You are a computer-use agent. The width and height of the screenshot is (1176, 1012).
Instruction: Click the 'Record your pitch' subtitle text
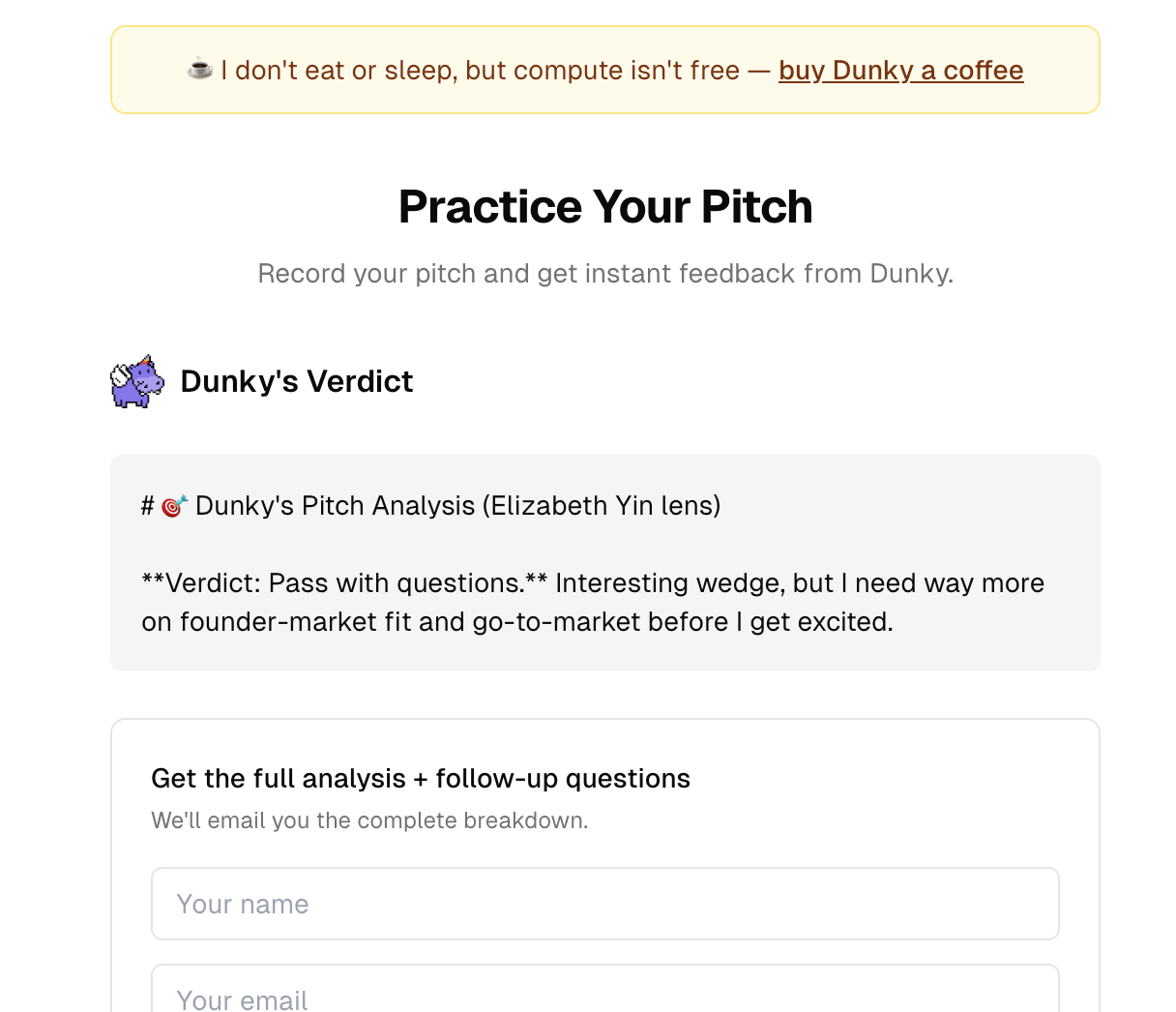coord(367,274)
